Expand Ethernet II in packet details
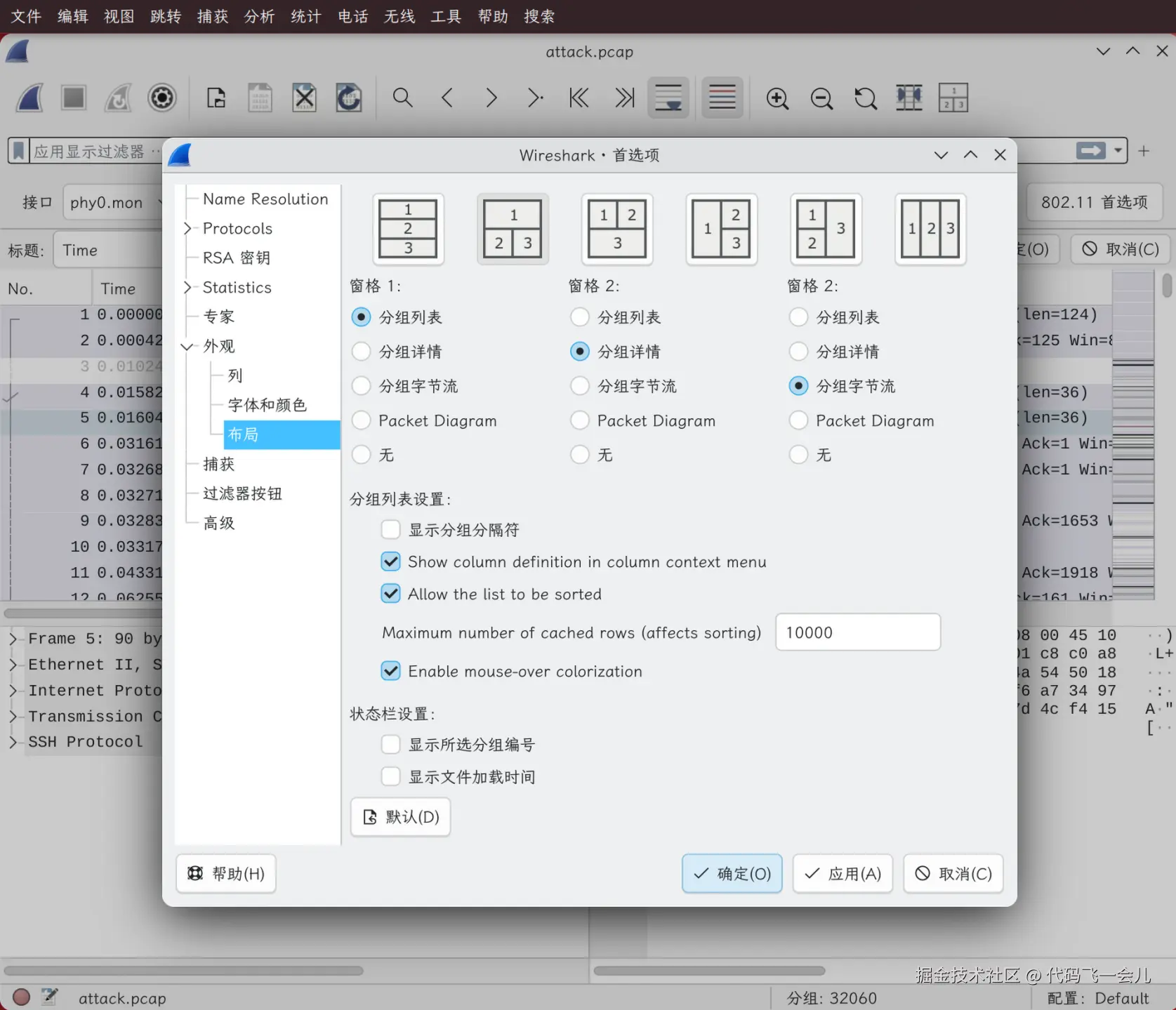1176x1010 pixels. tap(13, 665)
